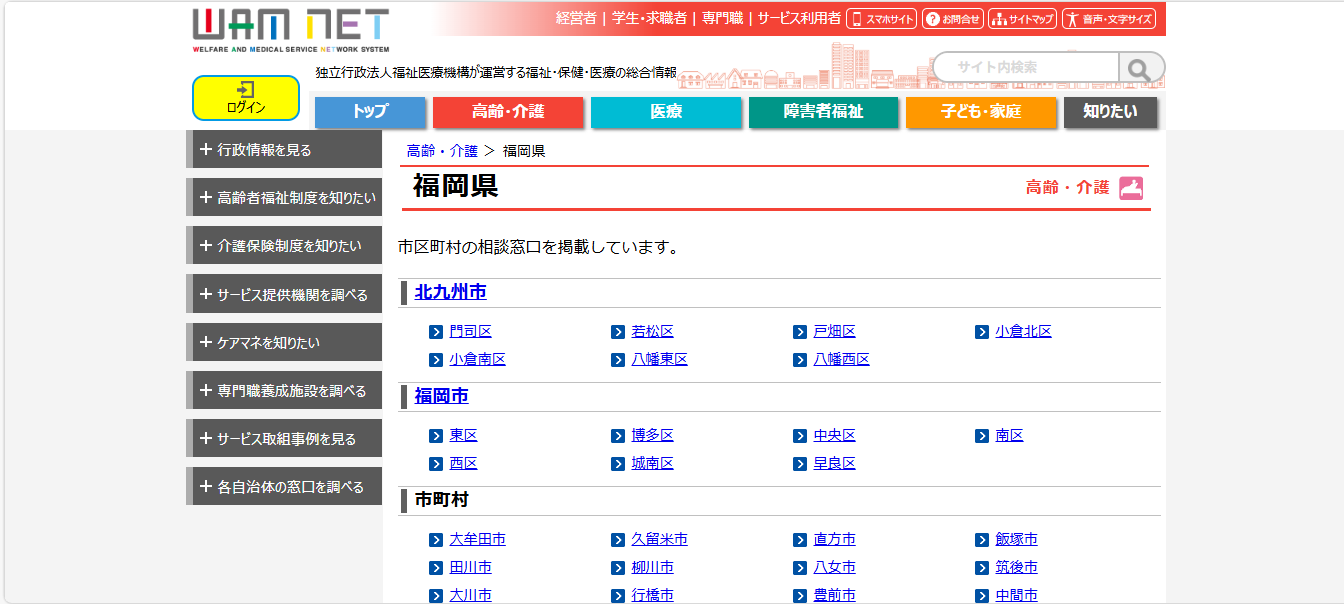Click the pink 高齢・介護 category icon

coord(1131,187)
